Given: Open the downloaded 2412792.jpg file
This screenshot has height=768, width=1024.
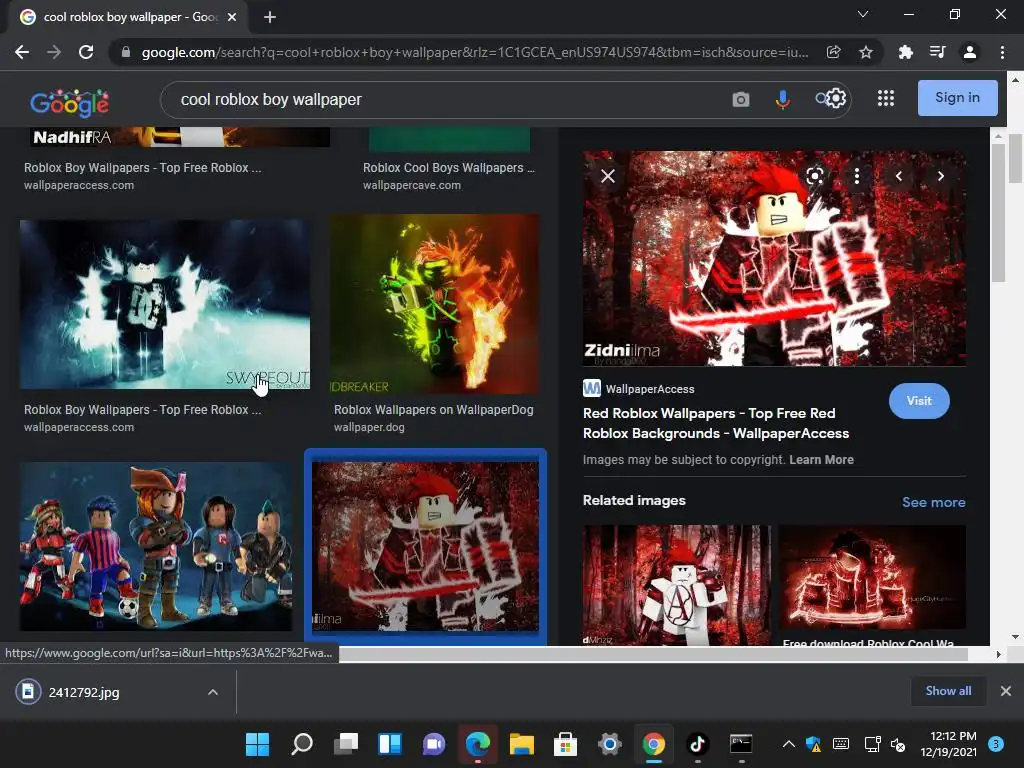Looking at the screenshot, I should [84, 692].
